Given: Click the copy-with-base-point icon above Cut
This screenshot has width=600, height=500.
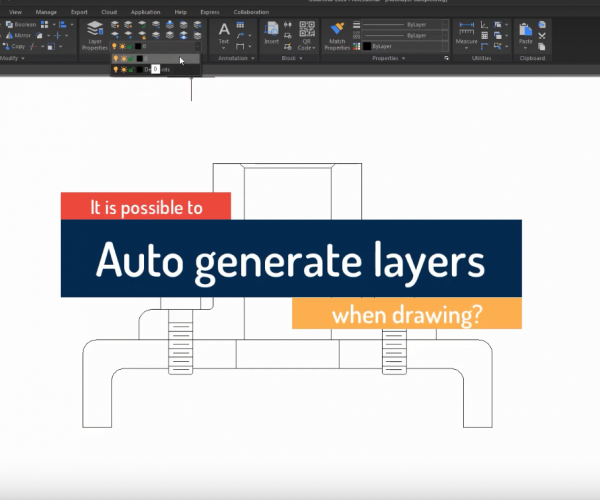Looking at the screenshot, I should click(542, 25).
